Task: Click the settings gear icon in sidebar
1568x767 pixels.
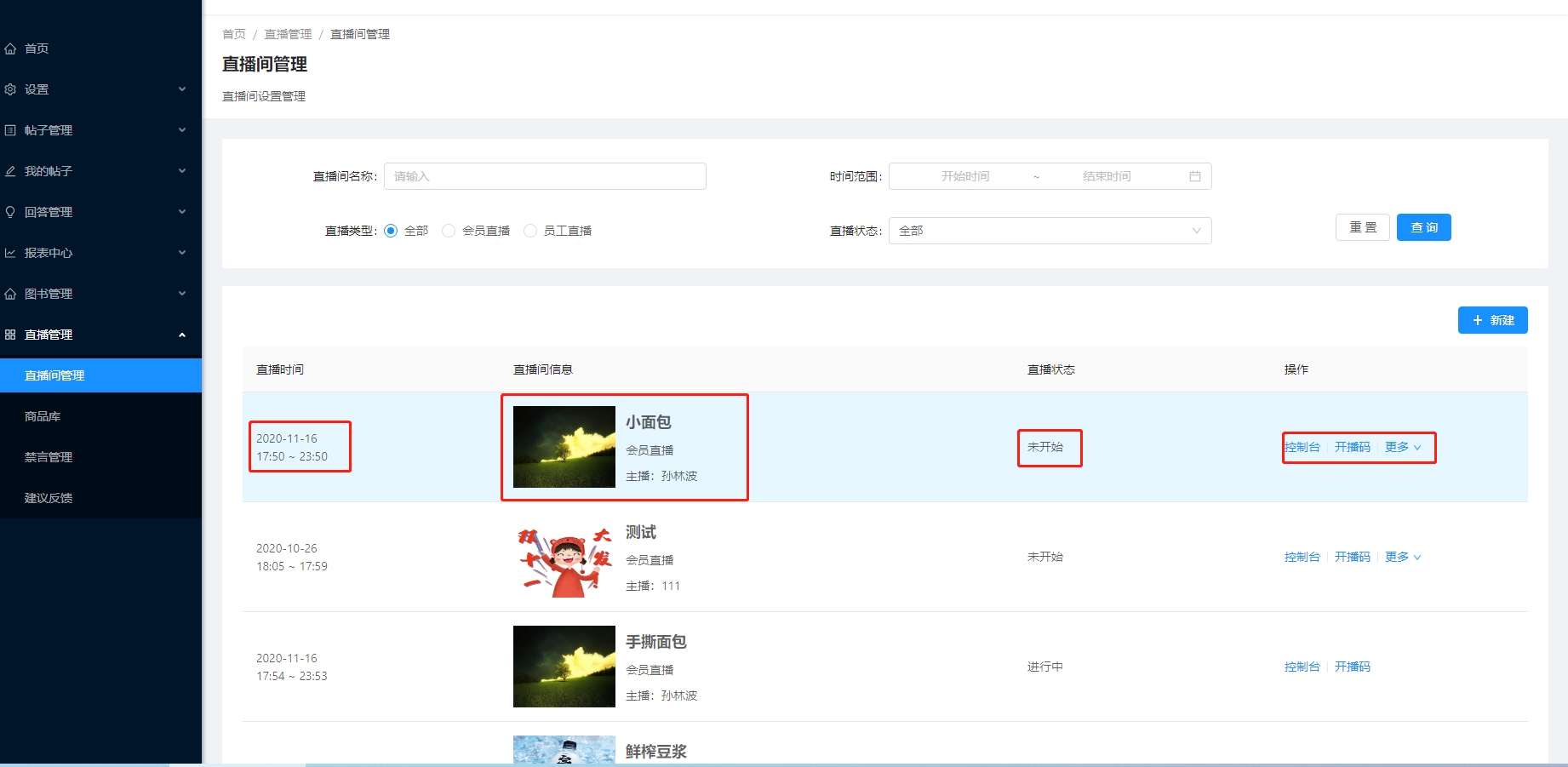Action: click(10, 89)
